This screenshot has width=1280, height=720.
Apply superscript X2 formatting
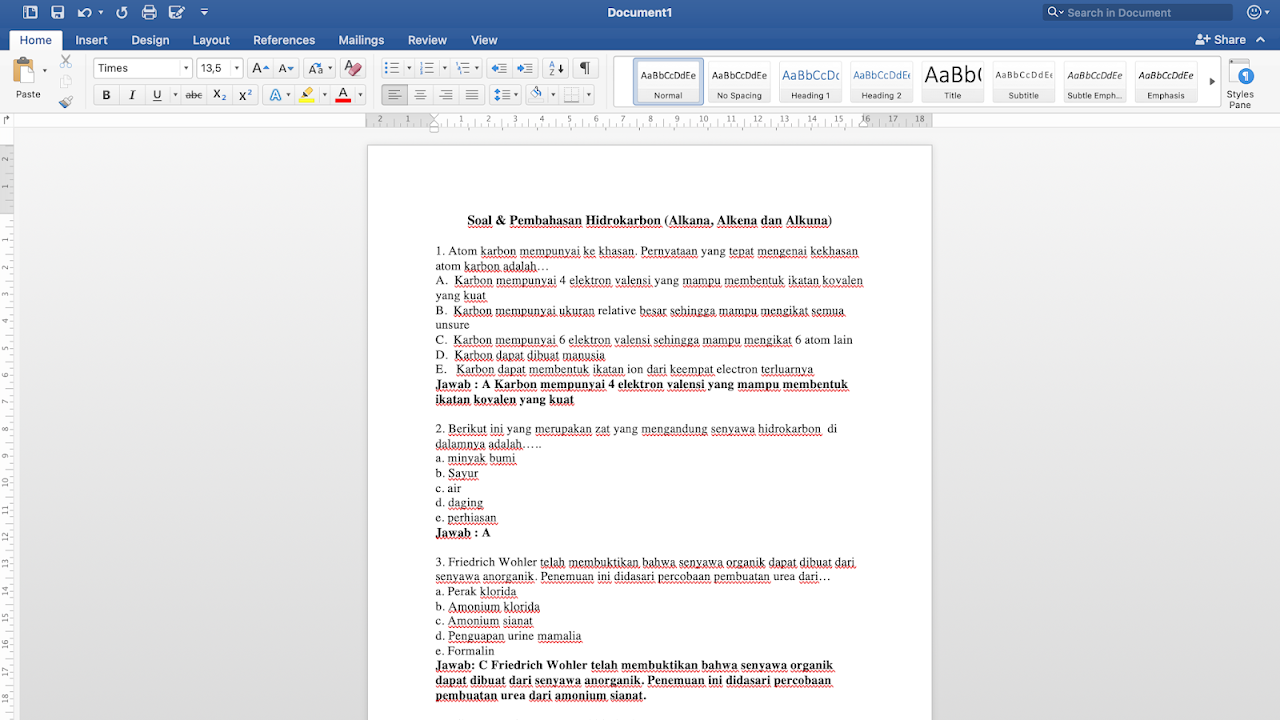(246, 95)
